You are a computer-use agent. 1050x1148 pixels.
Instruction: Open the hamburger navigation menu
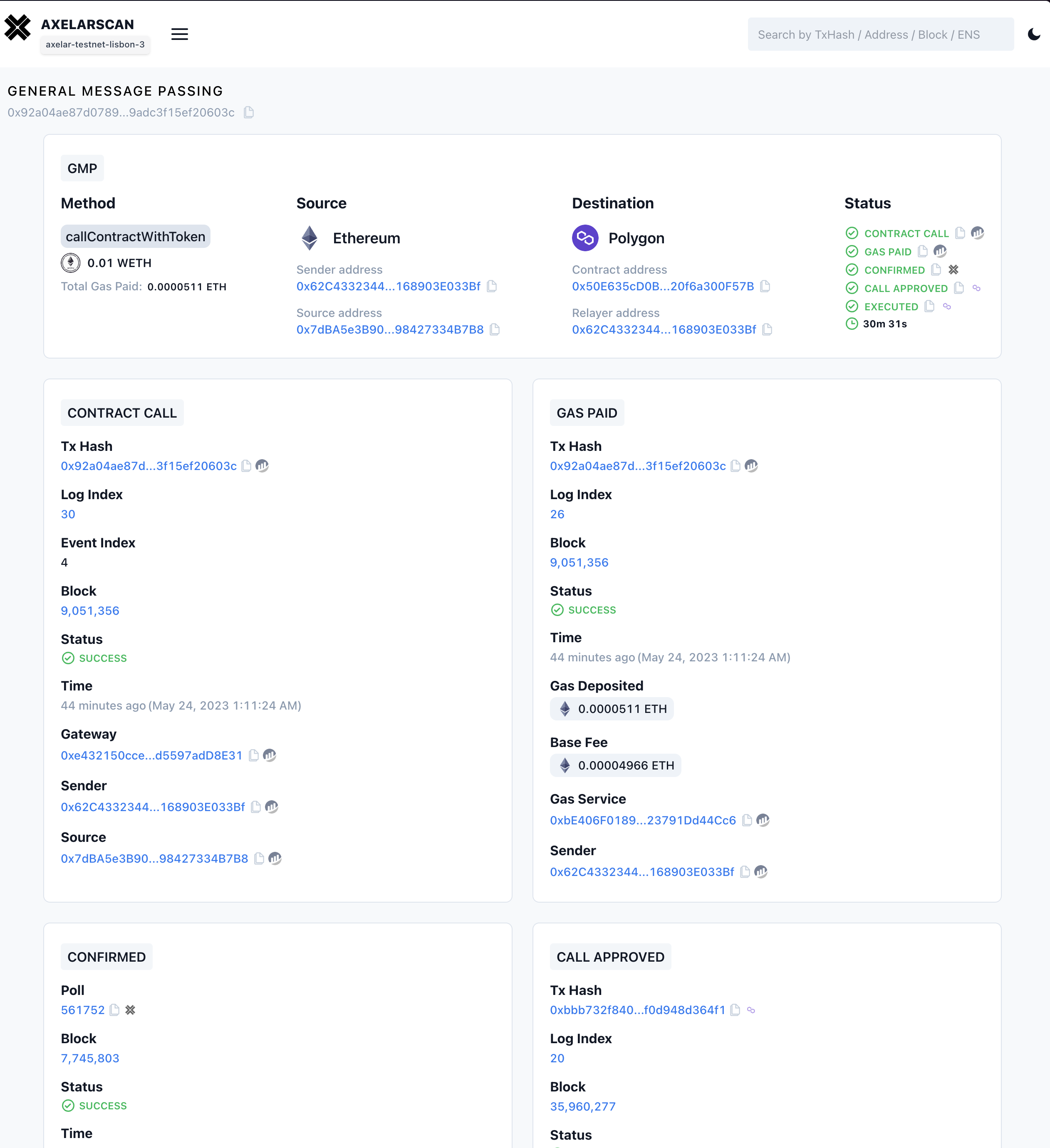pos(179,34)
